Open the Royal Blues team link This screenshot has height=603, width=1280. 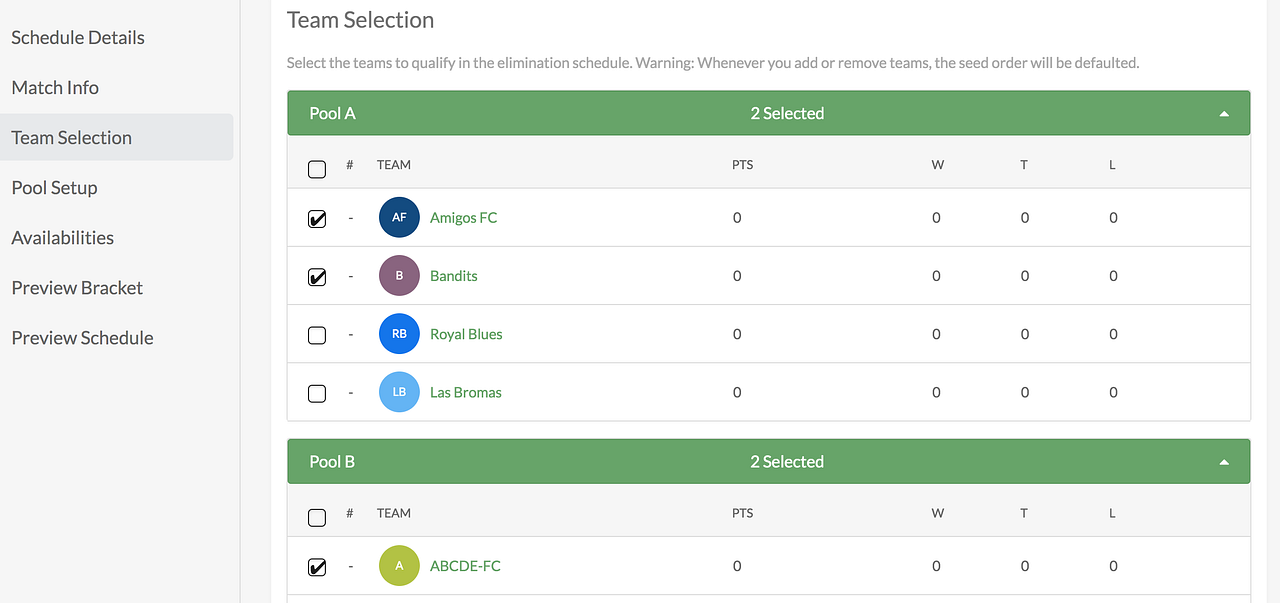[x=466, y=334]
